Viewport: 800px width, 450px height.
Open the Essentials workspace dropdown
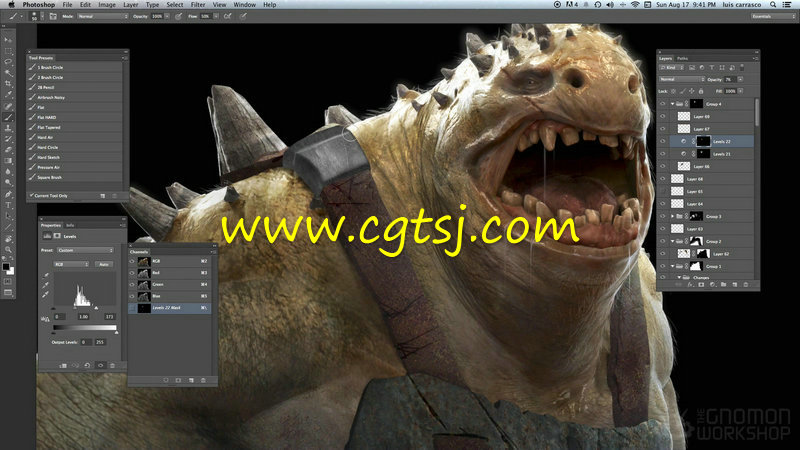(773, 16)
